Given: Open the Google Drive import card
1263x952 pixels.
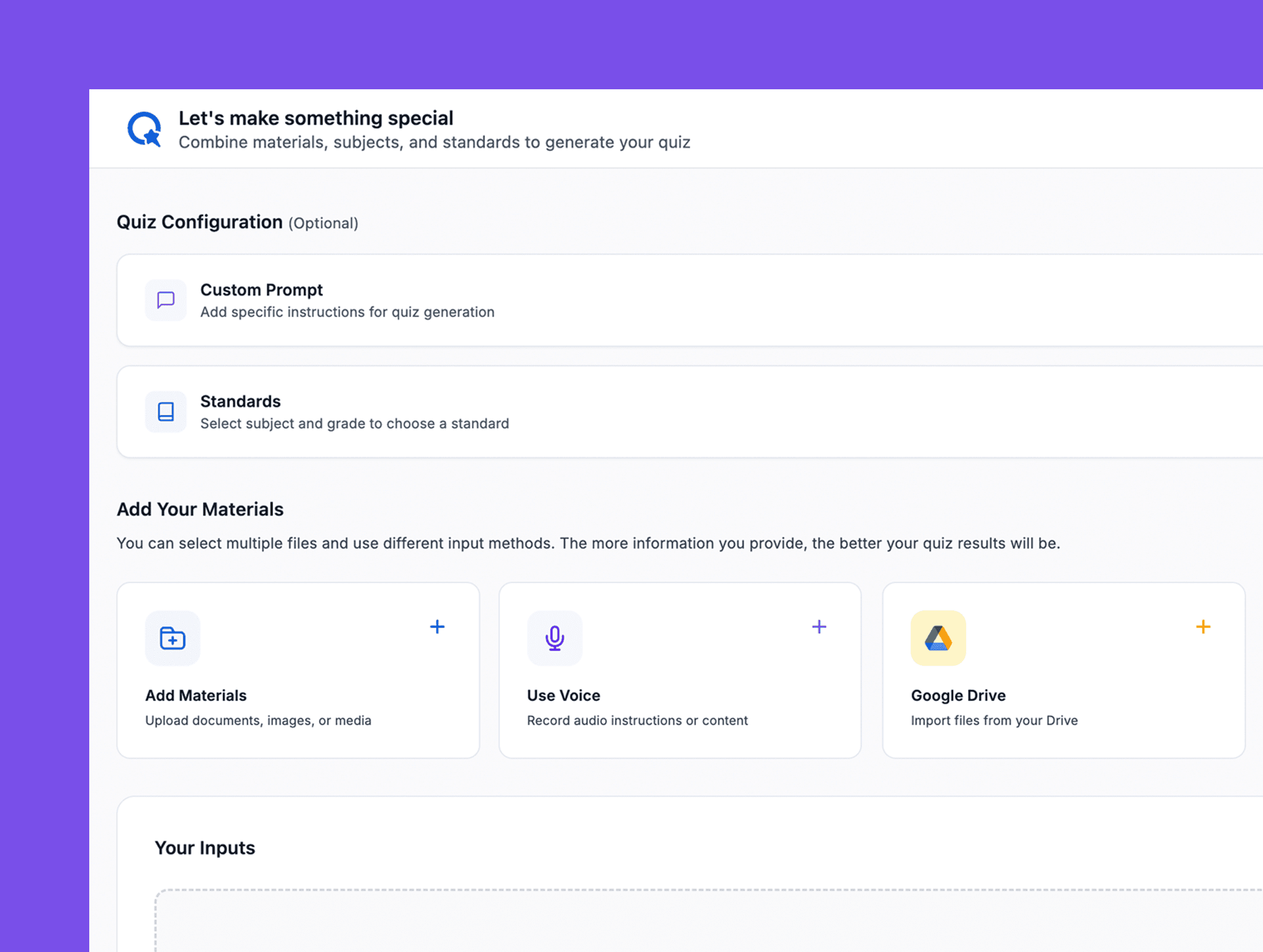Looking at the screenshot, I should 1202,627.
